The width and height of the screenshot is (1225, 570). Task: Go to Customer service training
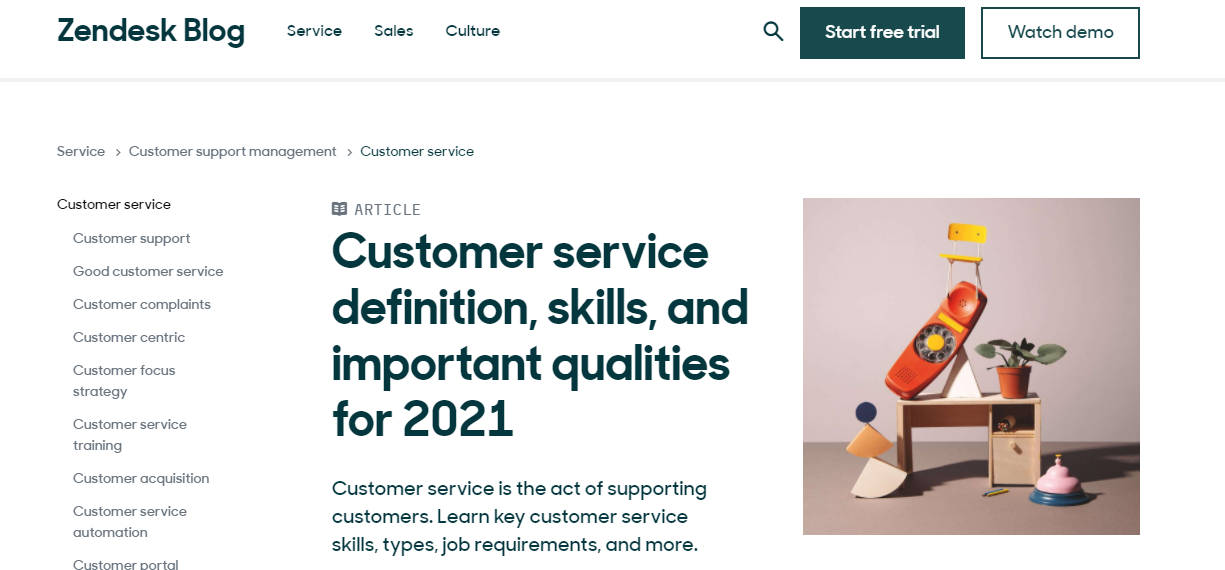(x=130, y=435)
